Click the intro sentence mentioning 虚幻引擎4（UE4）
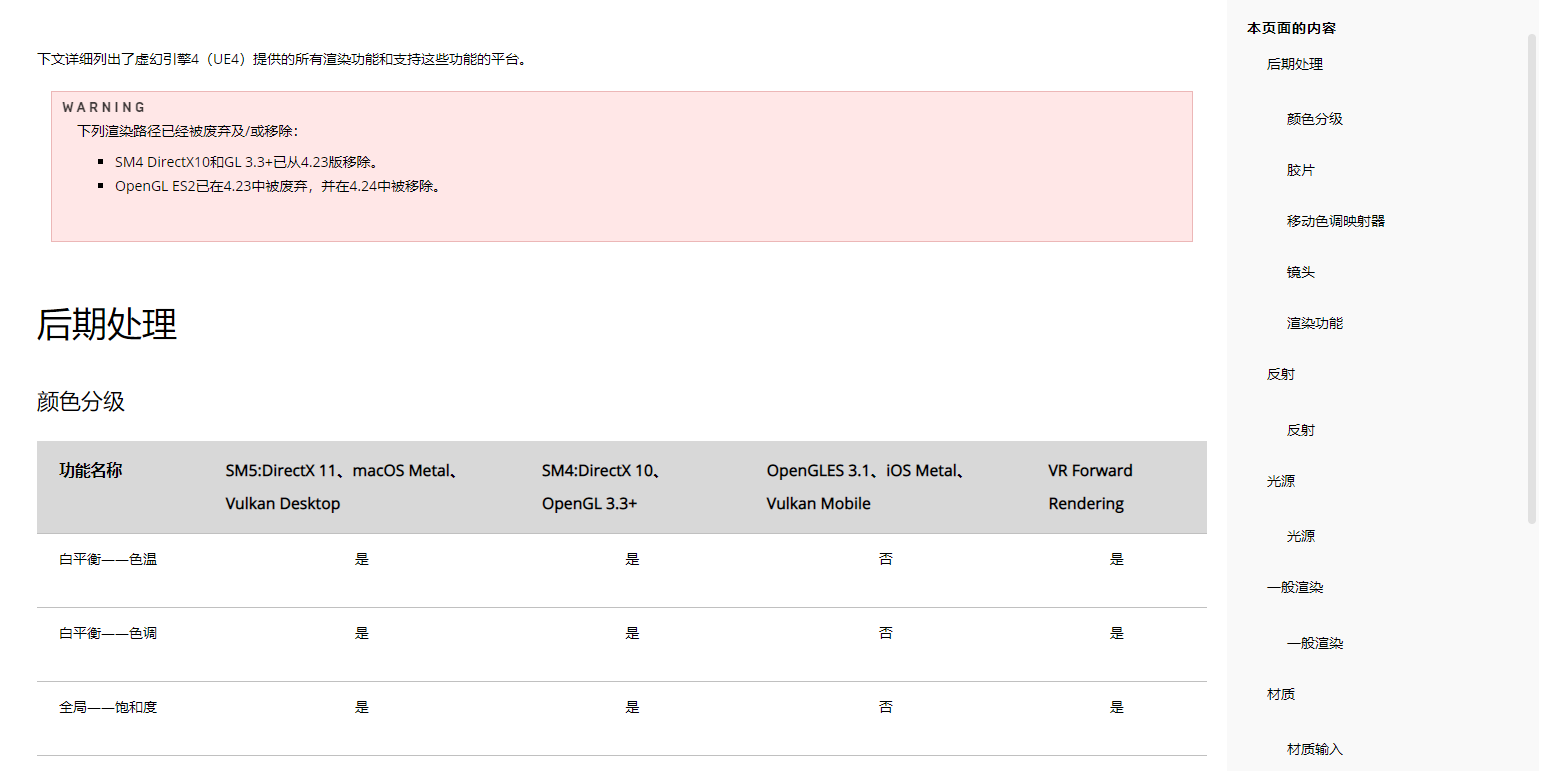The image size is (1552, 771). (282, 59)
